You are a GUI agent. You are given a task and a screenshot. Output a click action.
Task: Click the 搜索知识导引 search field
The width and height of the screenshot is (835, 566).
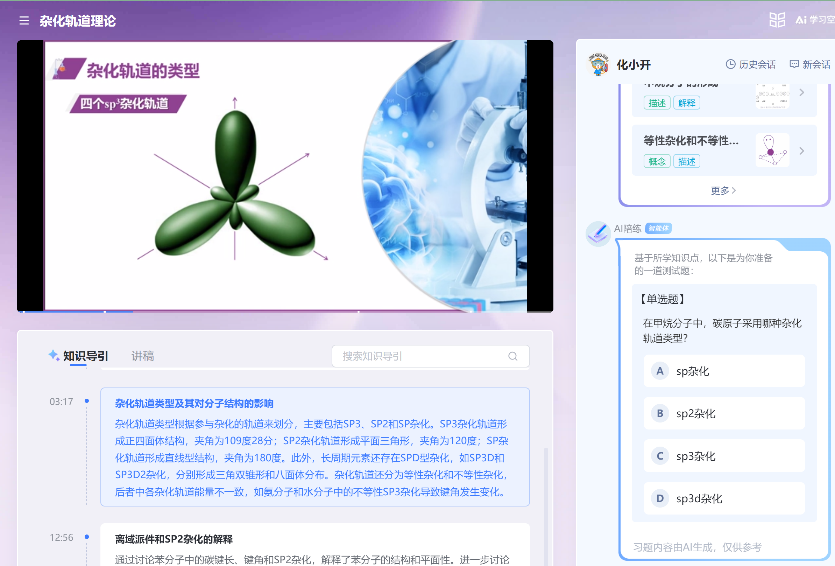(x=420, y=356)
